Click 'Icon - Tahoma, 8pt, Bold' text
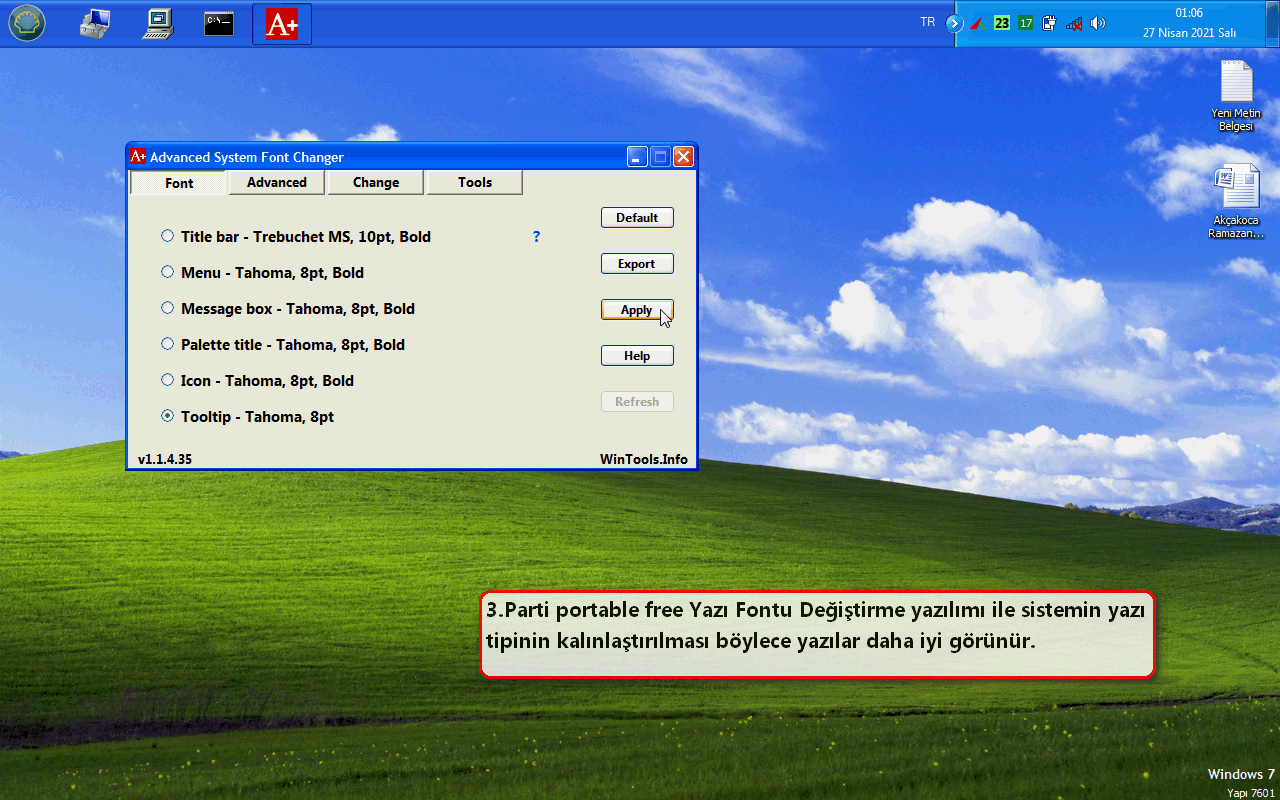 (x=267, y=381)
